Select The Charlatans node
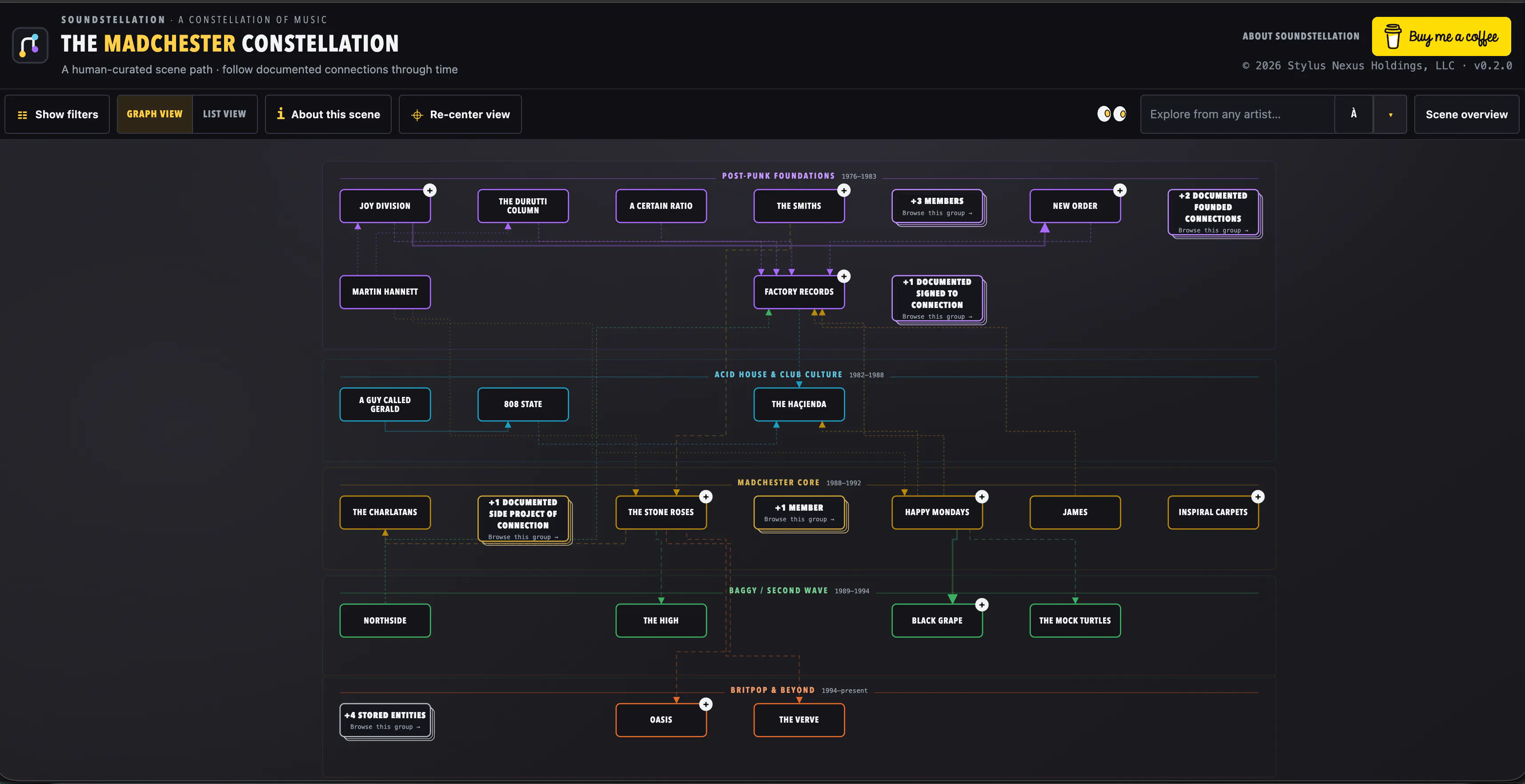 click(385, 512)
